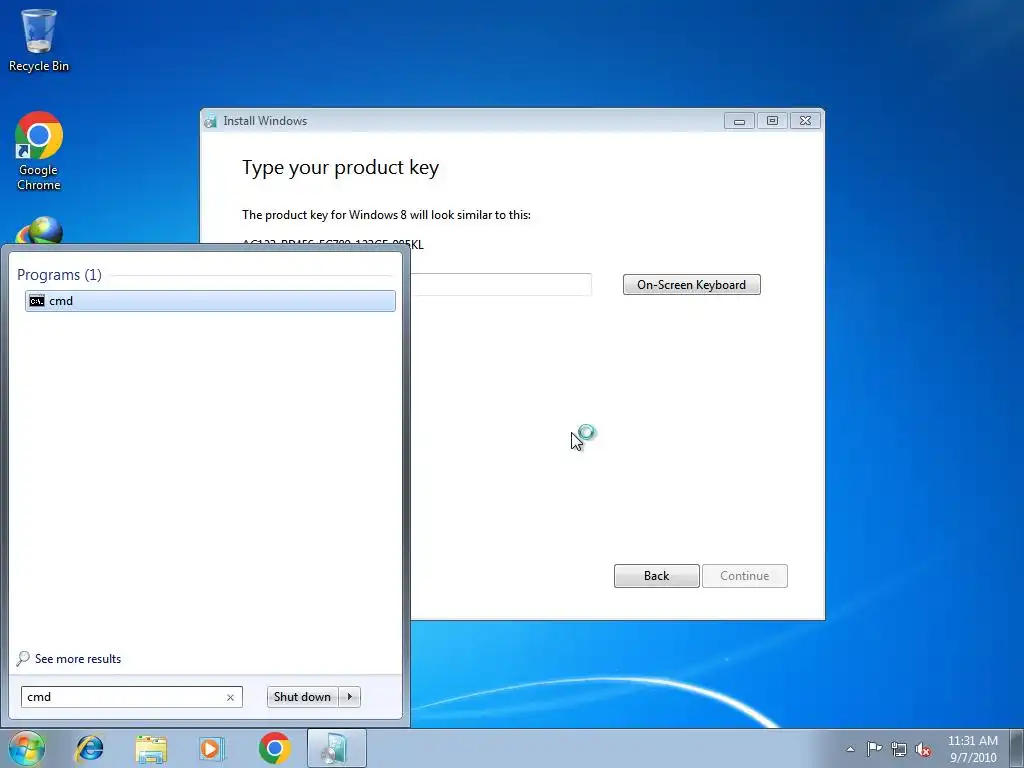
Task: Open the Windows Start orb
Action: click(27, 748)
